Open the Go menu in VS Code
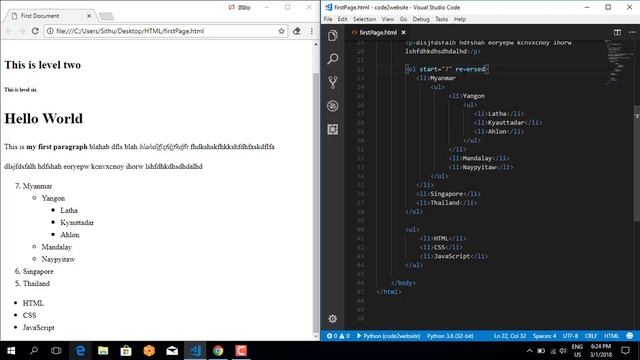This screenshot has width=640, height=360. coord(403,19)
